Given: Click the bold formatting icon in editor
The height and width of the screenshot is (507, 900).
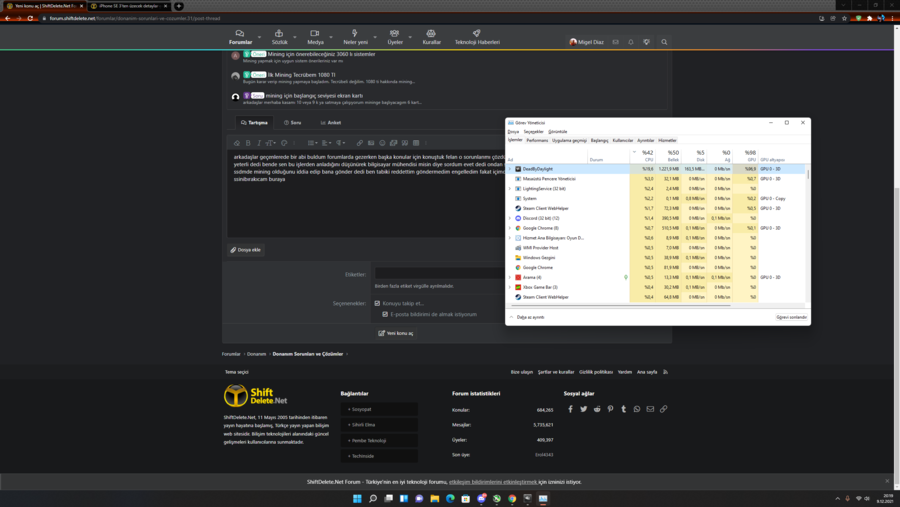Looking at the screenshot, I should click(248, 143).
